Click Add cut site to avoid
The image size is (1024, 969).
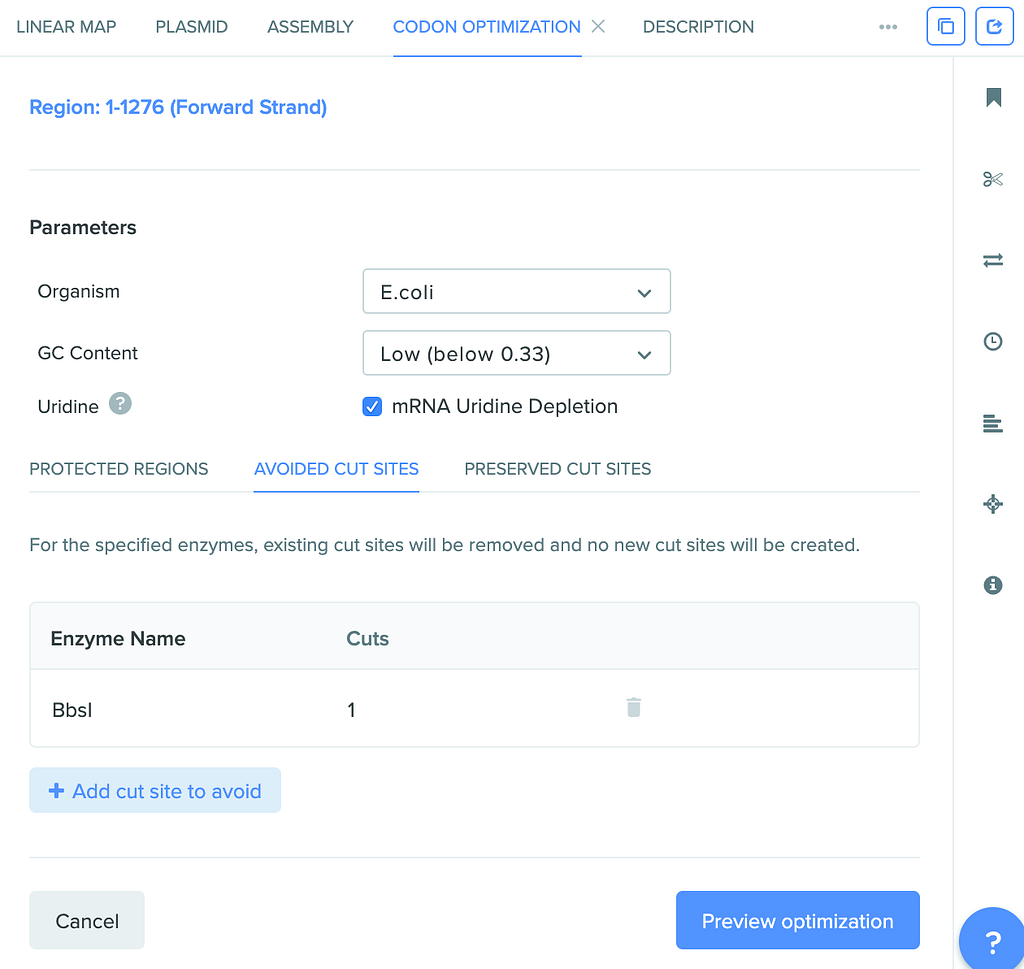(155, 791)
